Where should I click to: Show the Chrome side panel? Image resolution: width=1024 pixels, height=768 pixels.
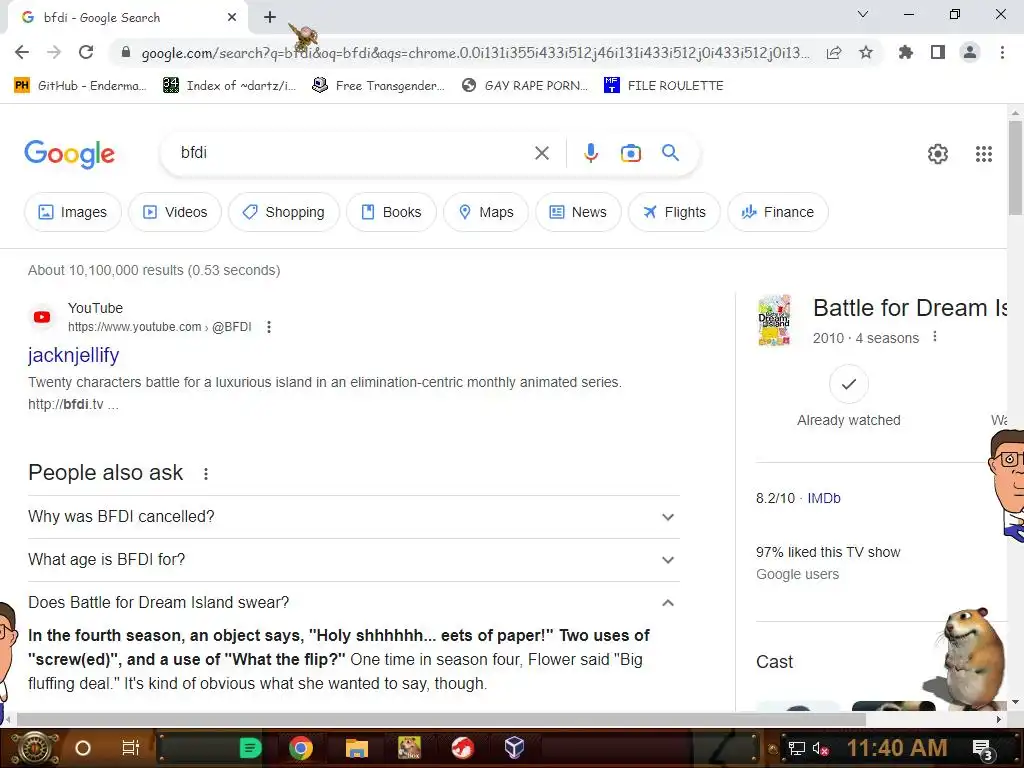[x=938, y=52]
